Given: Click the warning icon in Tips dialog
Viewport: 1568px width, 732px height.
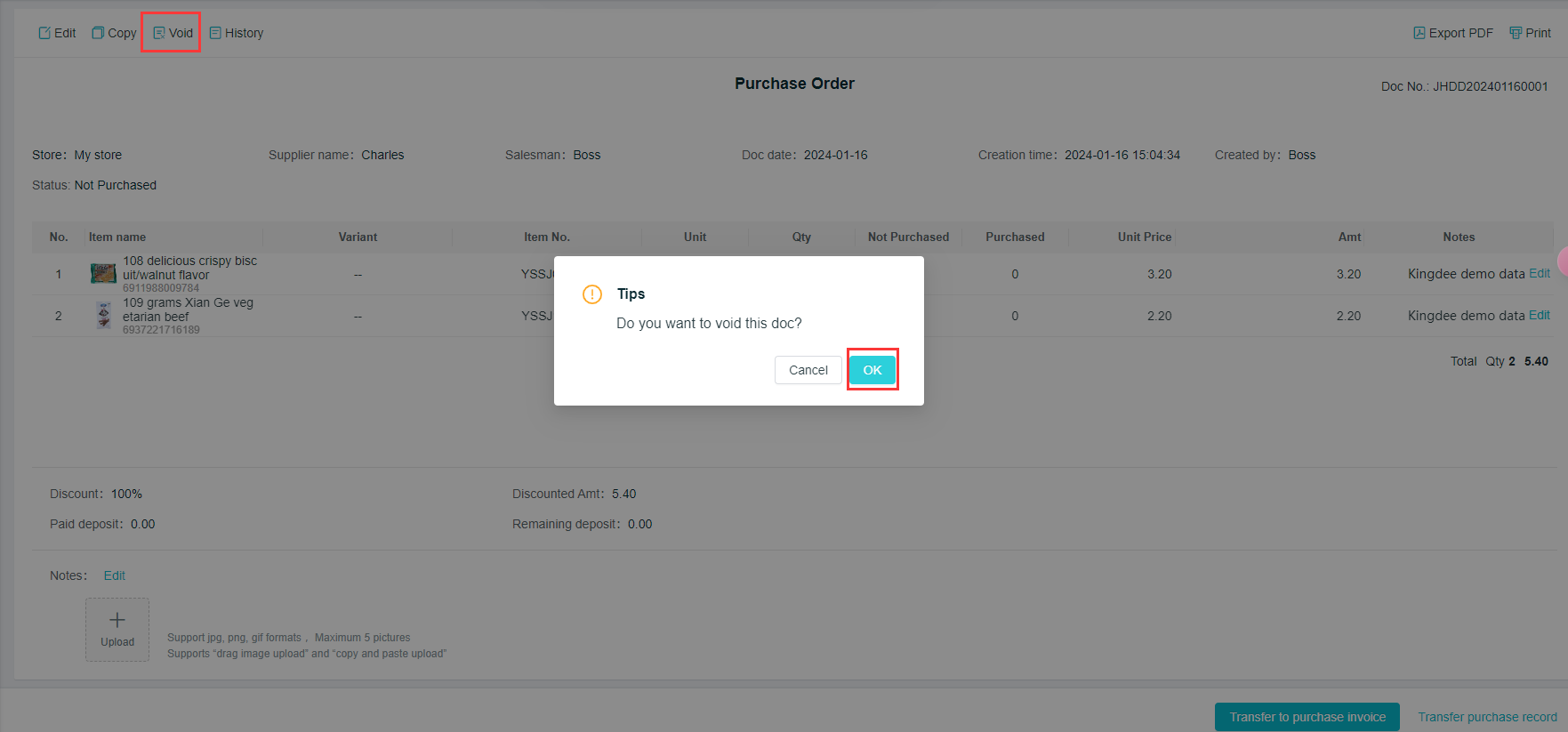Looking at the screenshot, I should 592,294.
